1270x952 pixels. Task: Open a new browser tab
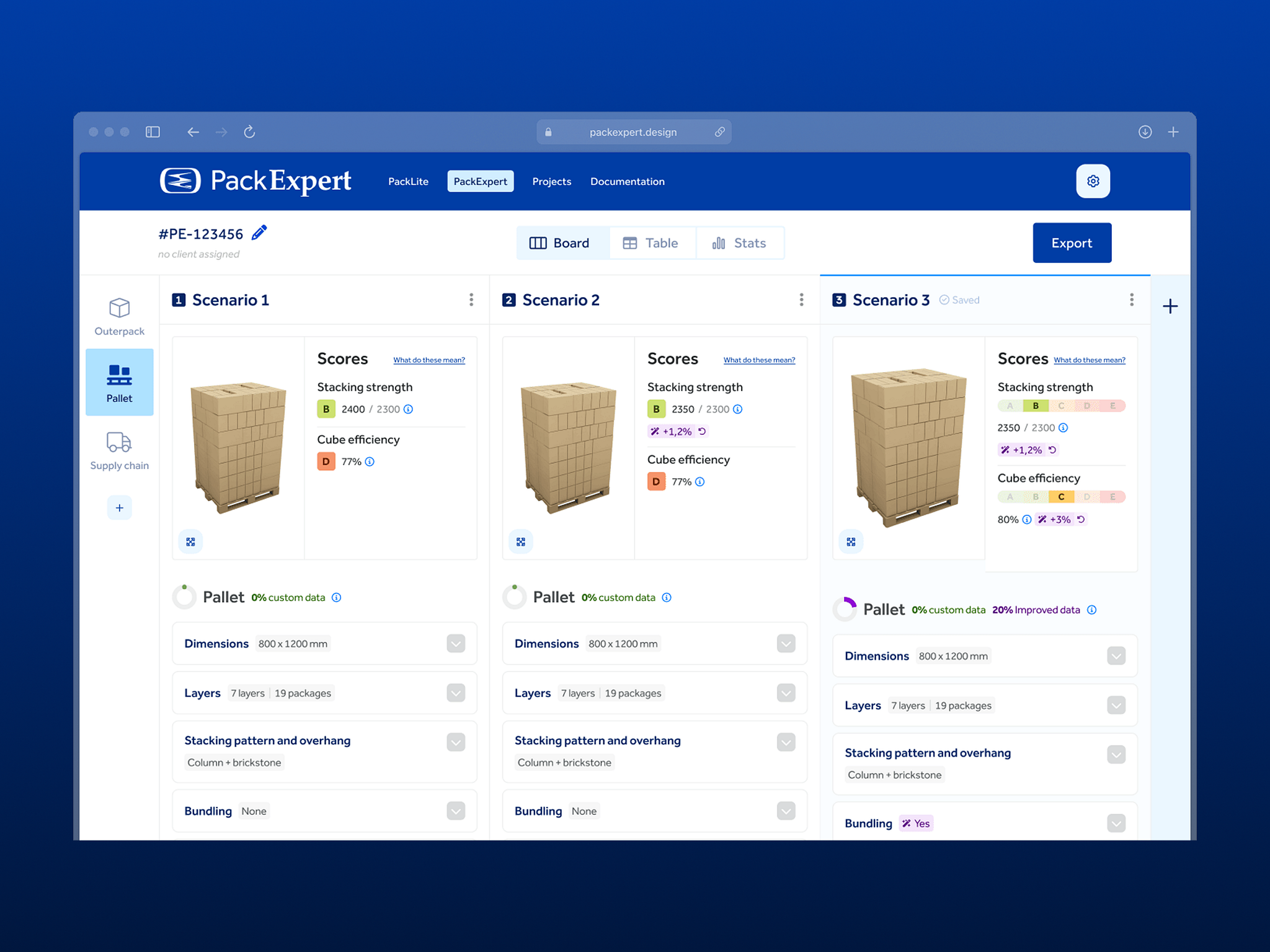tap(1173, 132)
